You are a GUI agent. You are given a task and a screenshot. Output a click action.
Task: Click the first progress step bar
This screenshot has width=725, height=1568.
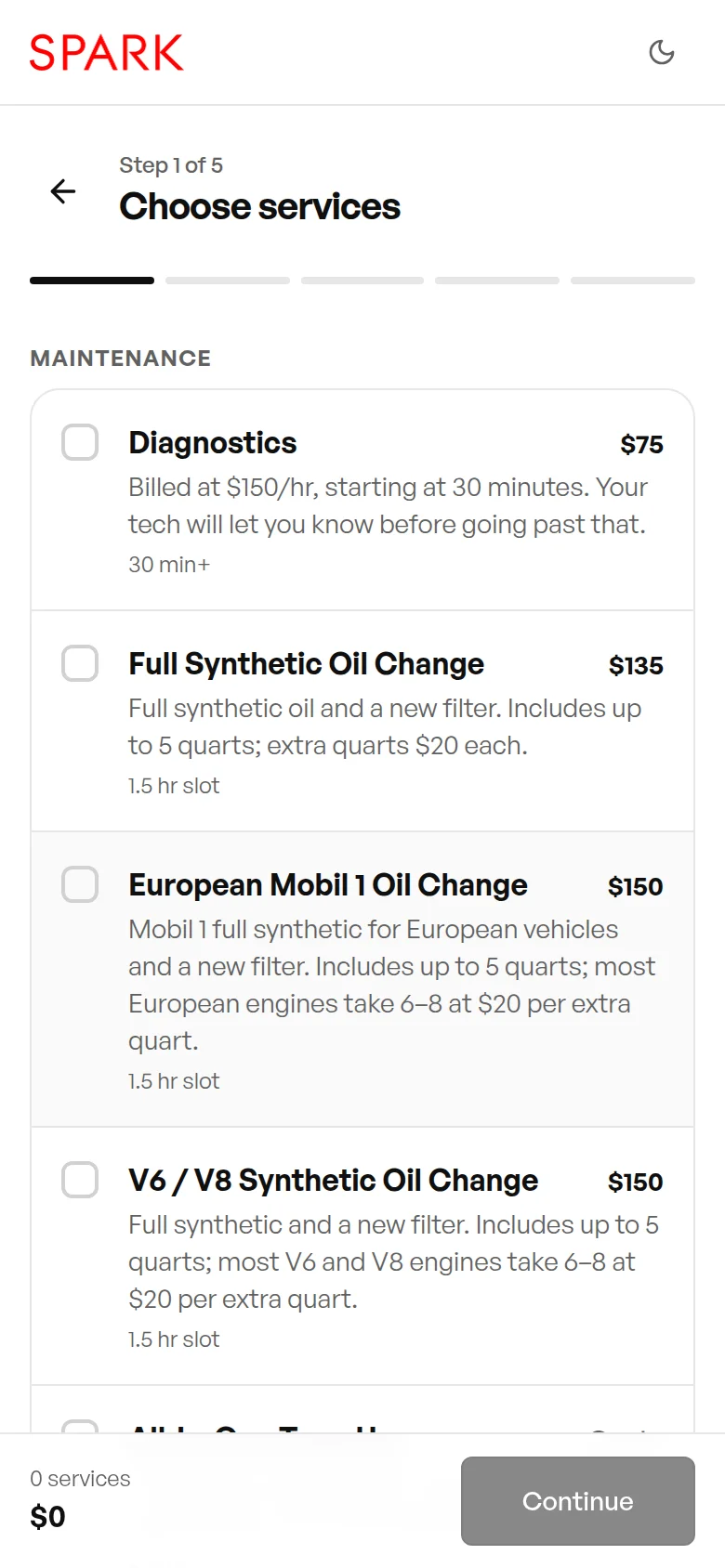point(92,281)
